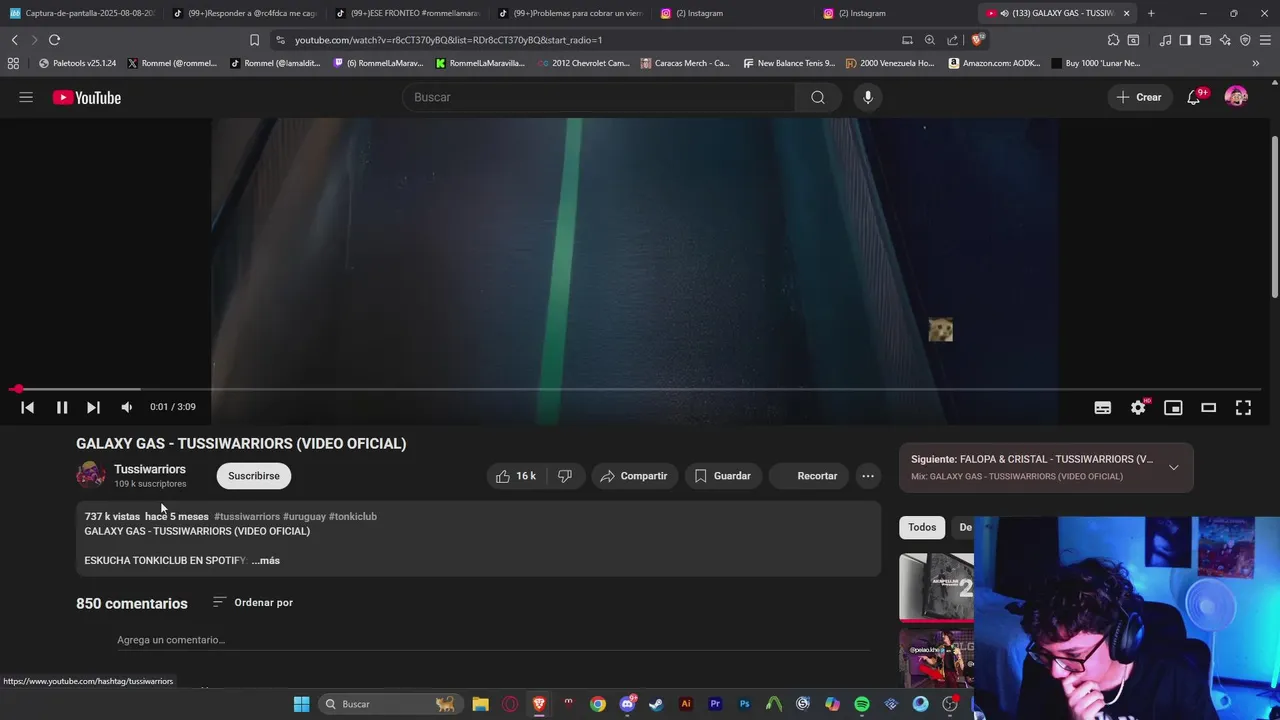Skip to the next video
The image size is (1280, 720).
(93, 407)
